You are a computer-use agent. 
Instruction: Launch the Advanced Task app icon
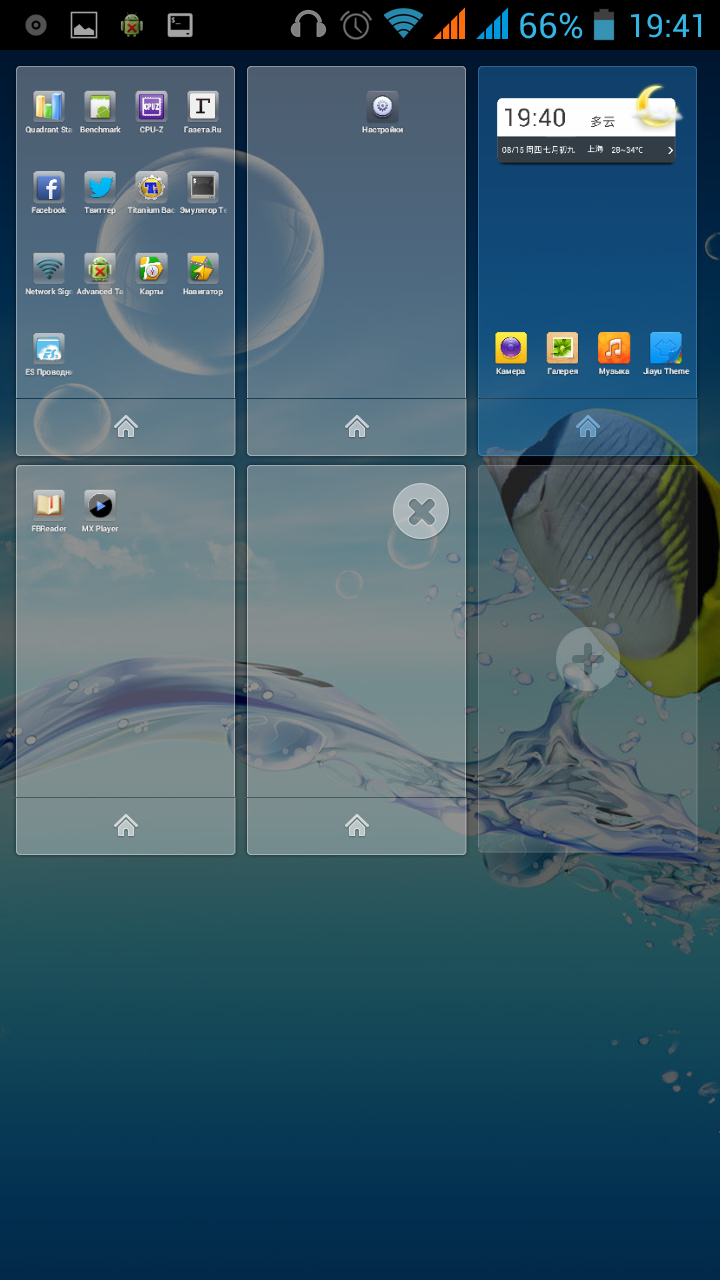tap(100, 268)
